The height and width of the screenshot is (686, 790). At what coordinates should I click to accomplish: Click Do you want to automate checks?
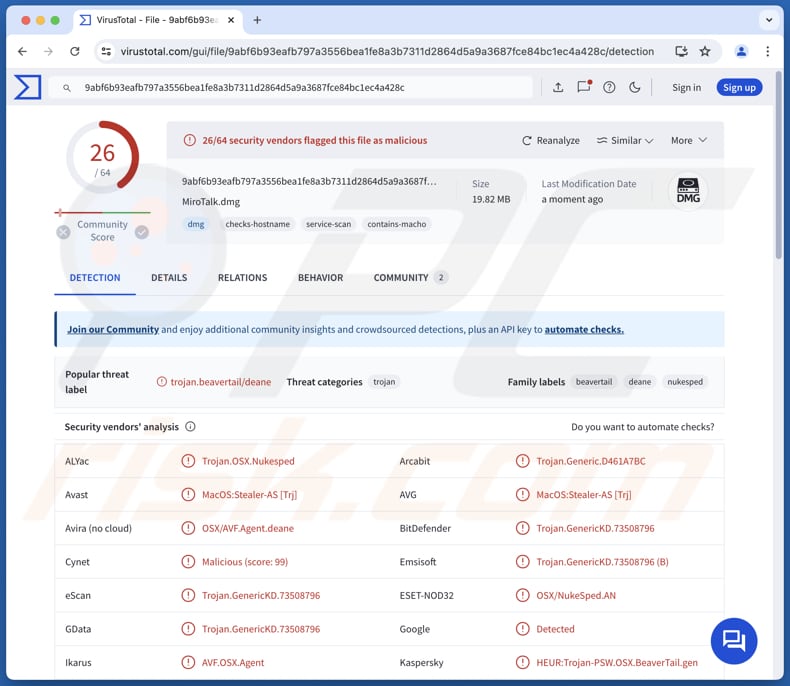click(642, 427)
